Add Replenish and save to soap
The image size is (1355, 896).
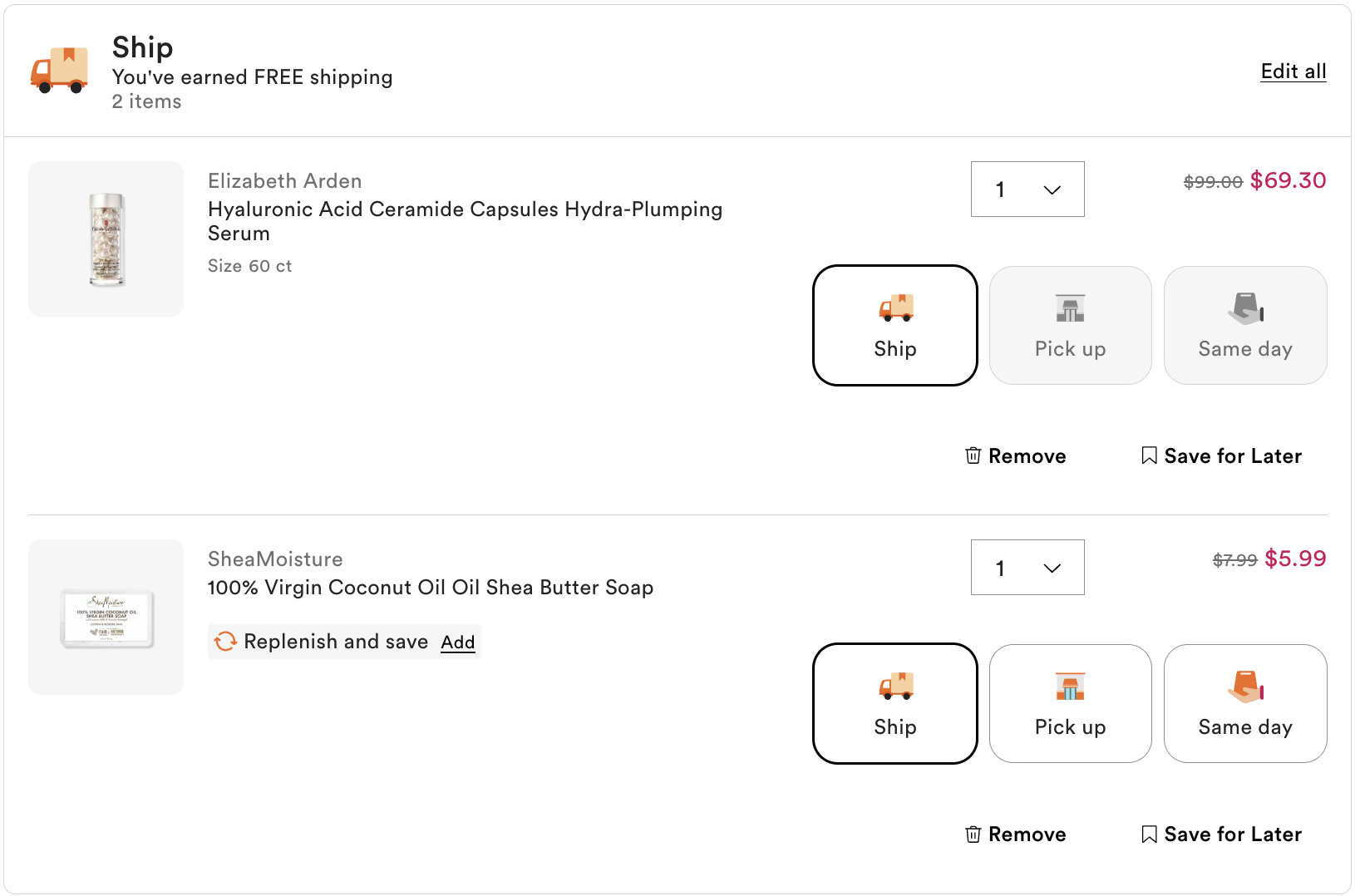click(457, 642)
